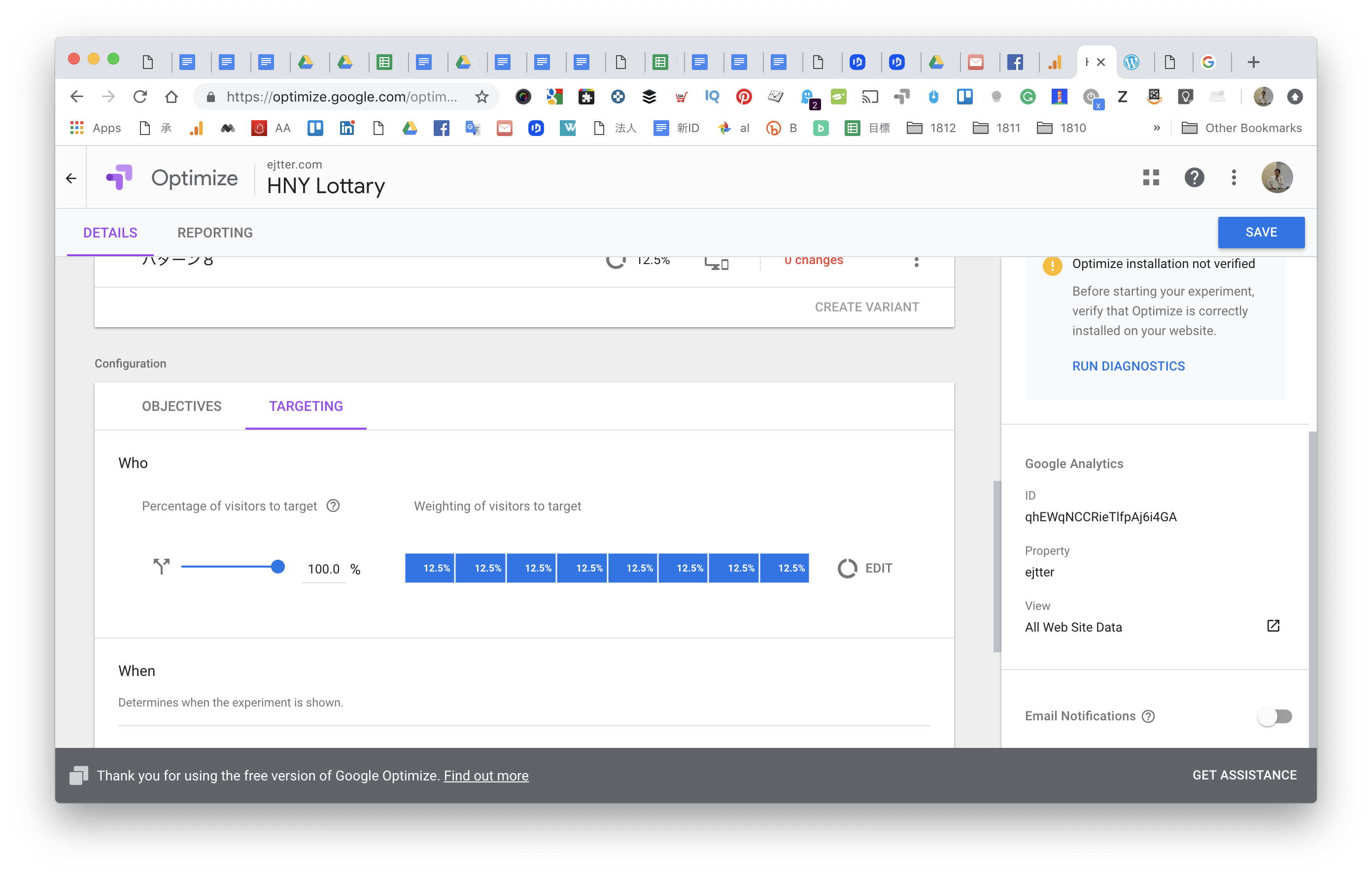The height and width of the screenshot is (876, 1372).
Task: Click the RUN DIAGNOSTICS link
Action: [x=1128, y=366]
